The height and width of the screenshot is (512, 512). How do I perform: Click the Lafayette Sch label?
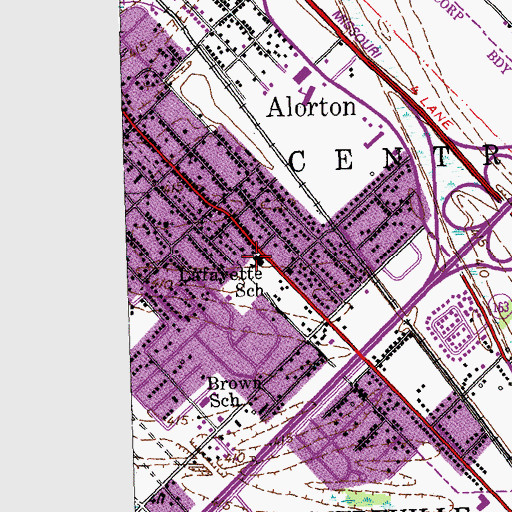coord(221,282)
